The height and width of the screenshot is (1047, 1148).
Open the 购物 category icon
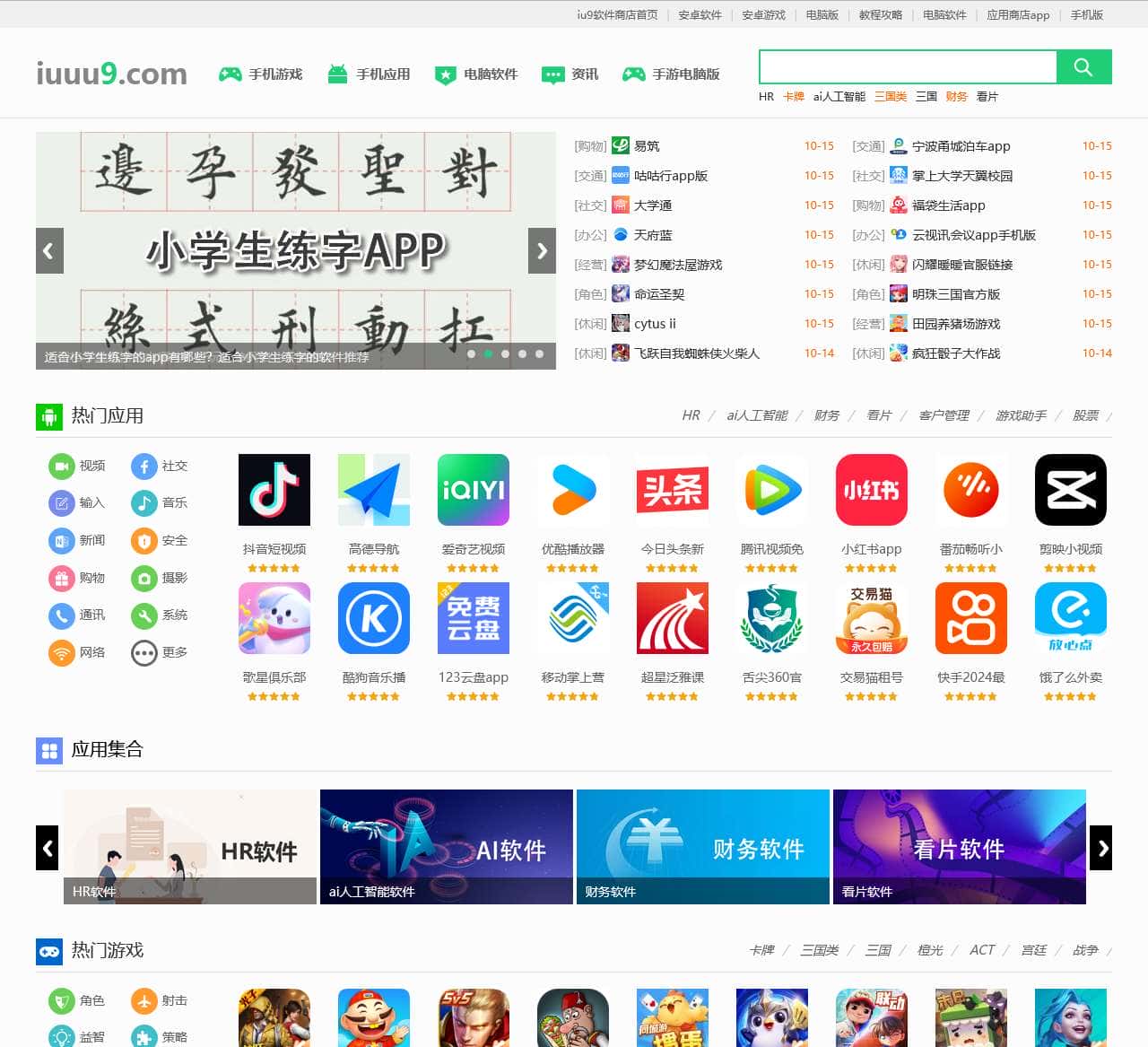pos(61,579)
